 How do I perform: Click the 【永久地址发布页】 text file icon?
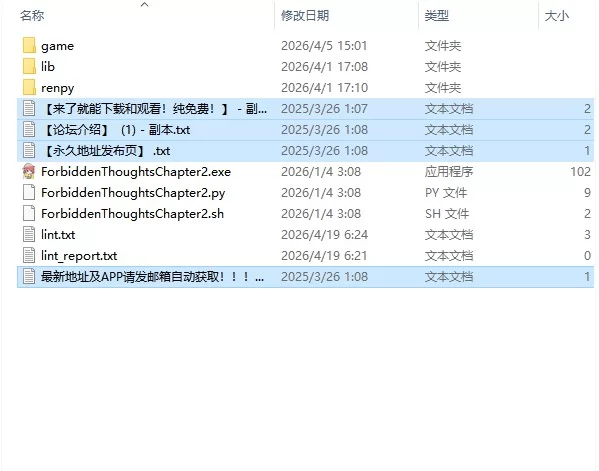(29, 151)
